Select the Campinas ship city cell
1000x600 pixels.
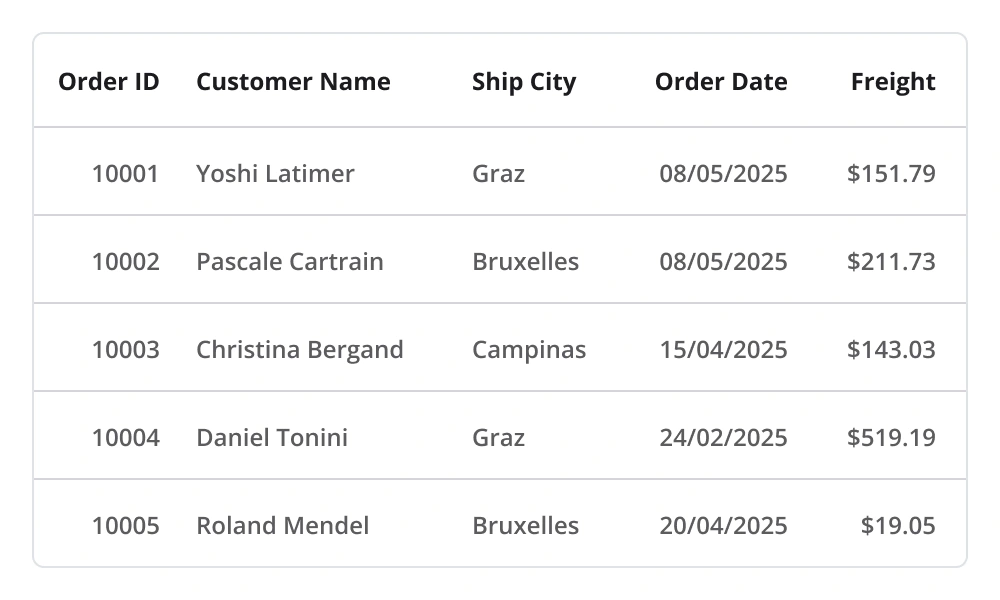(529, 350)
